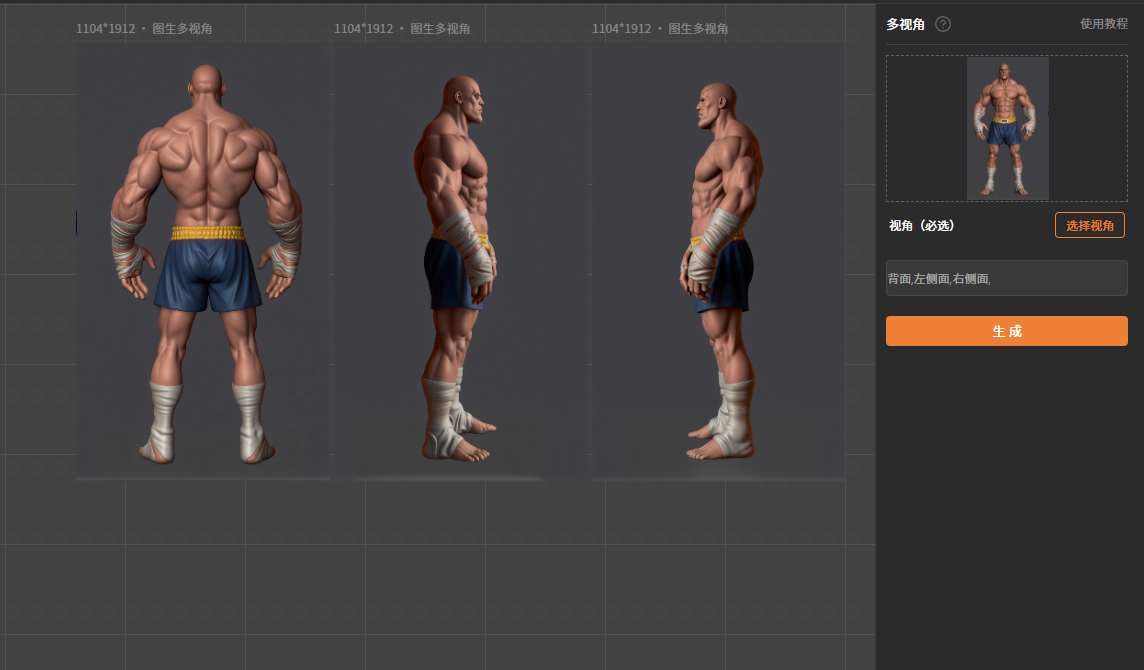Click the 视角（必选）label

[921, 226]
